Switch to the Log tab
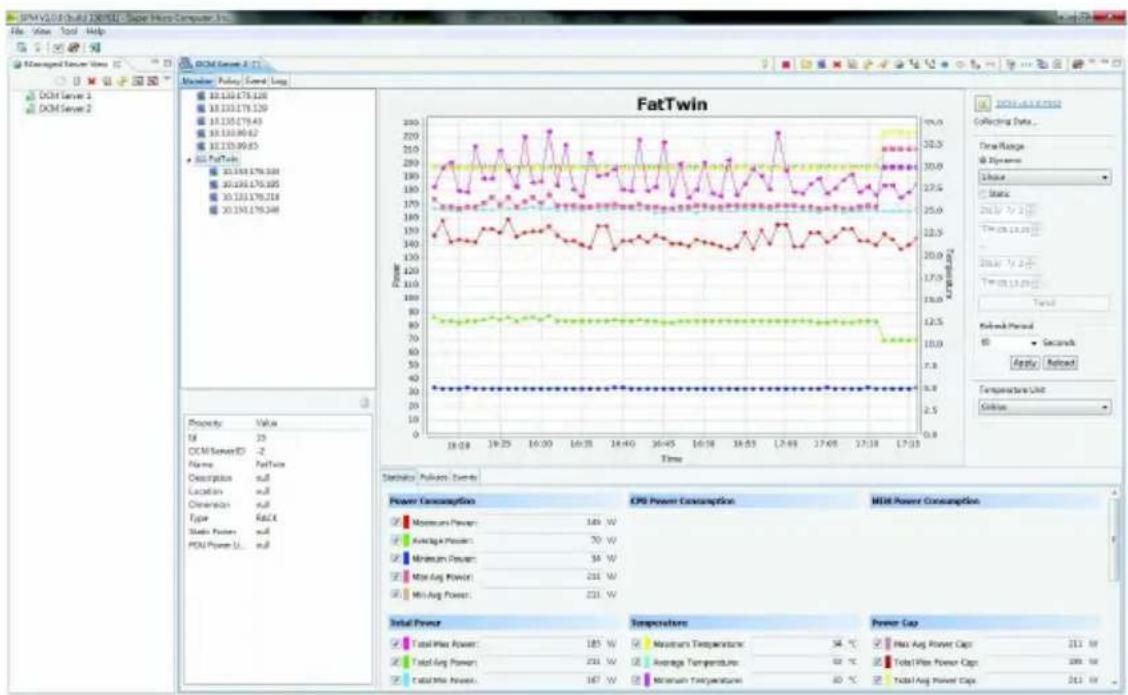The width and height of the screenshot is (1128, 695). click(x=279, y=81)
